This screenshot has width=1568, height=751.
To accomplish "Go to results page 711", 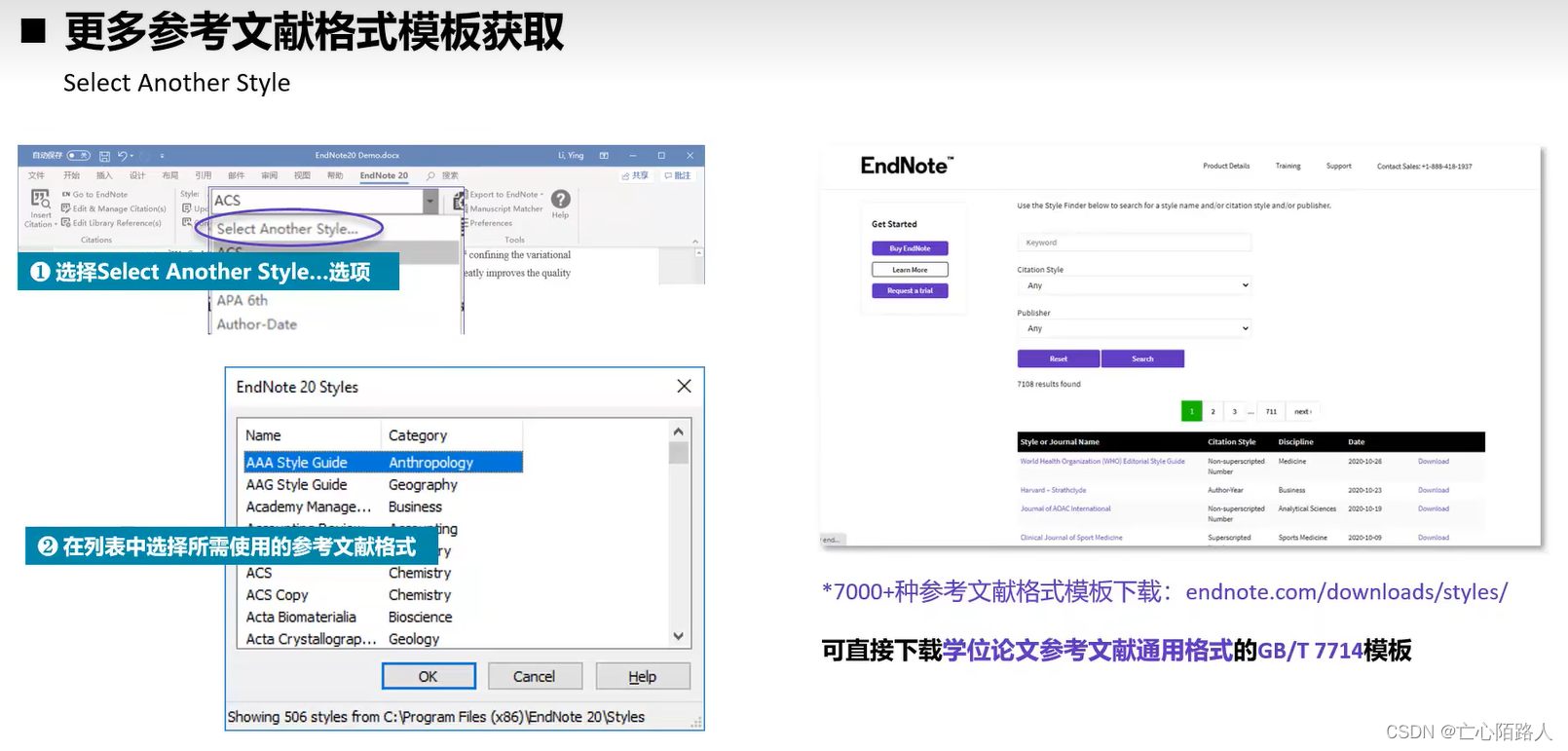I will pos(1271,411).
